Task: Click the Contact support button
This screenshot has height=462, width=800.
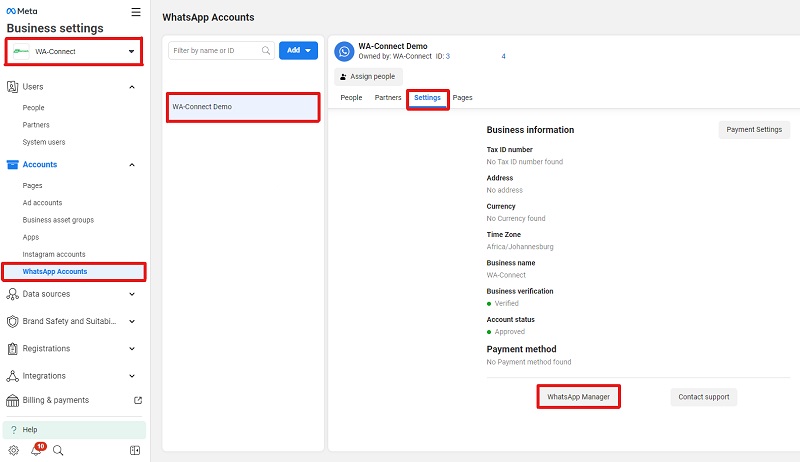Action: coord(704,397)
